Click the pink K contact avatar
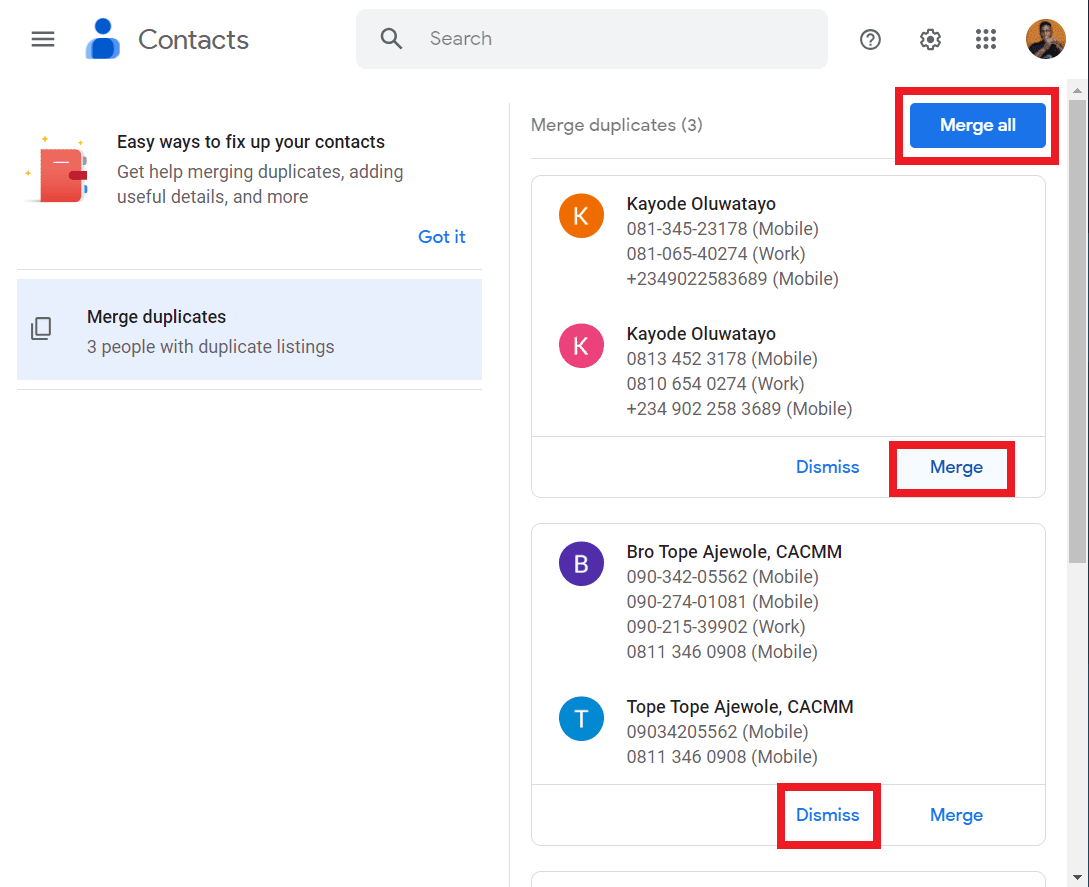Image resolution: width=1089 pixels, height=887 pixels. pos(581,346)
